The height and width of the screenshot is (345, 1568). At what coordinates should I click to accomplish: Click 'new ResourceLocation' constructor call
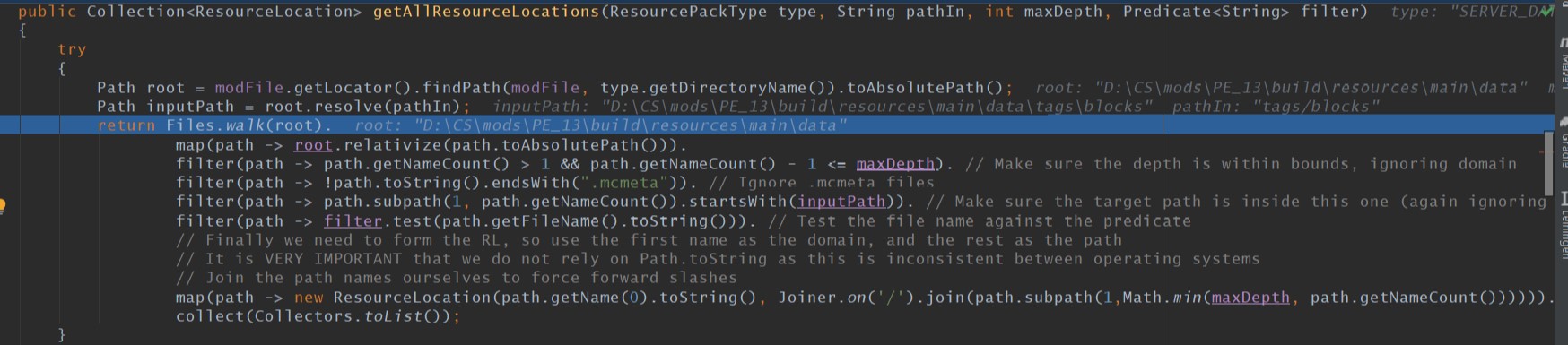click(x=393, y=298)
